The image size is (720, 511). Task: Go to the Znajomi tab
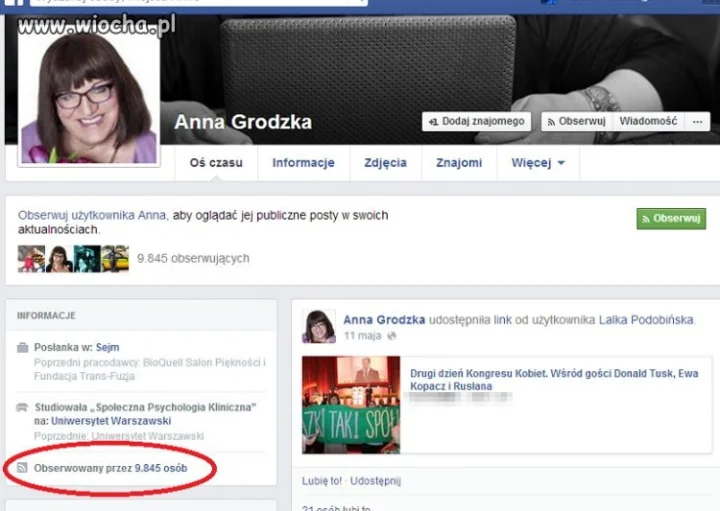pos(459,163)
